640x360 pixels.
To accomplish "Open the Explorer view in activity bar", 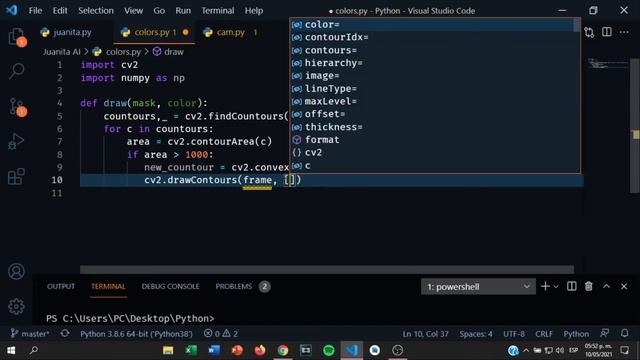I will [x=16, y=37].
